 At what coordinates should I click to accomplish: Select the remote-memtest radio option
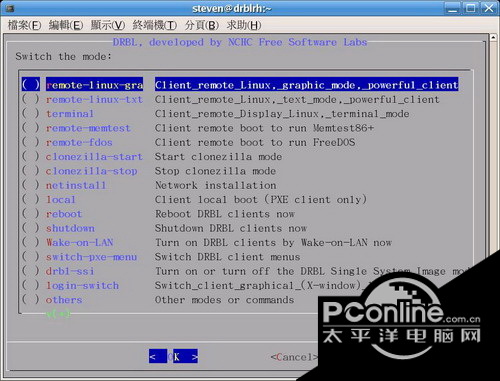[31, 128]
